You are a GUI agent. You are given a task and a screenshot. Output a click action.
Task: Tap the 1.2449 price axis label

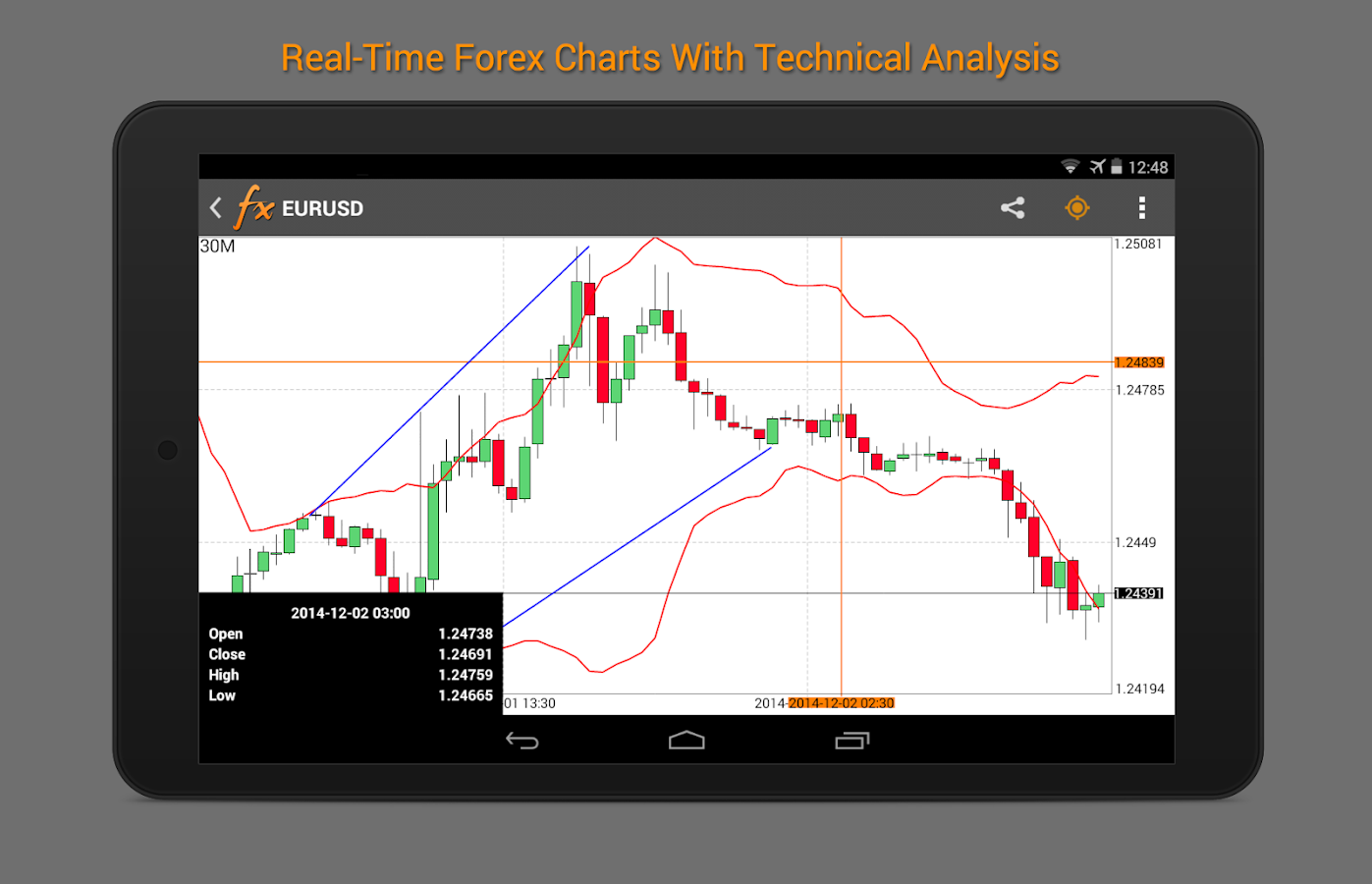coord(1135,542)
